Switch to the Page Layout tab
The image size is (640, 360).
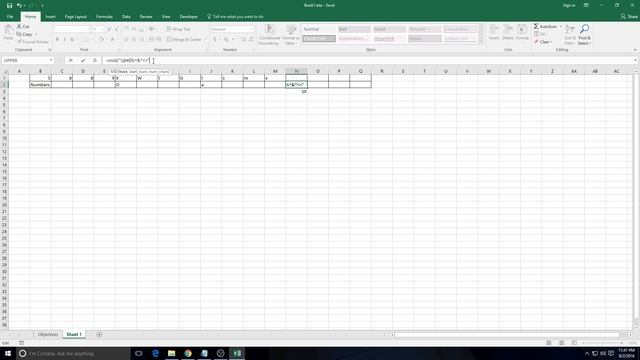[76, 17]
